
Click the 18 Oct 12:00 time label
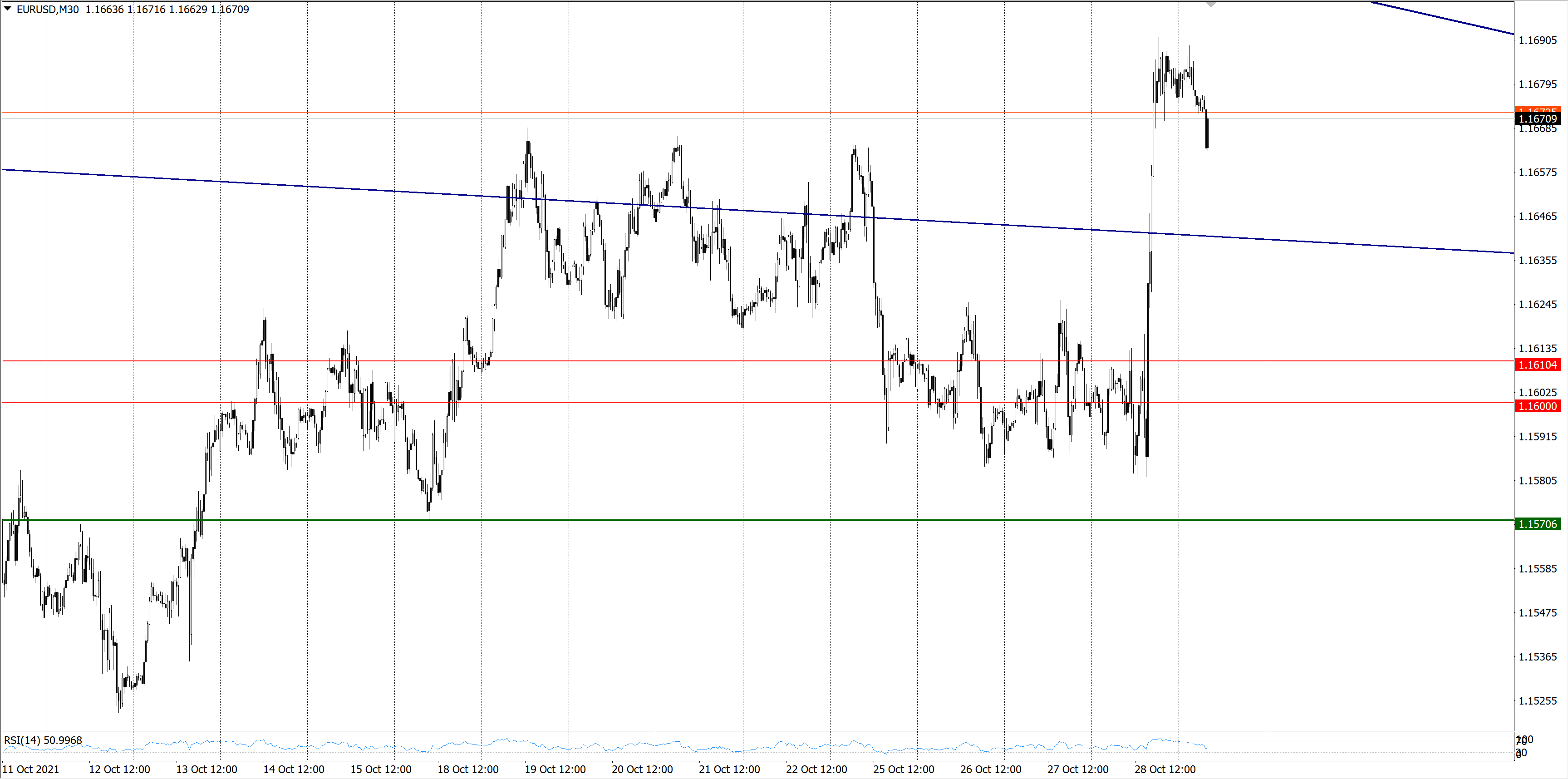[x=467, y=769]
